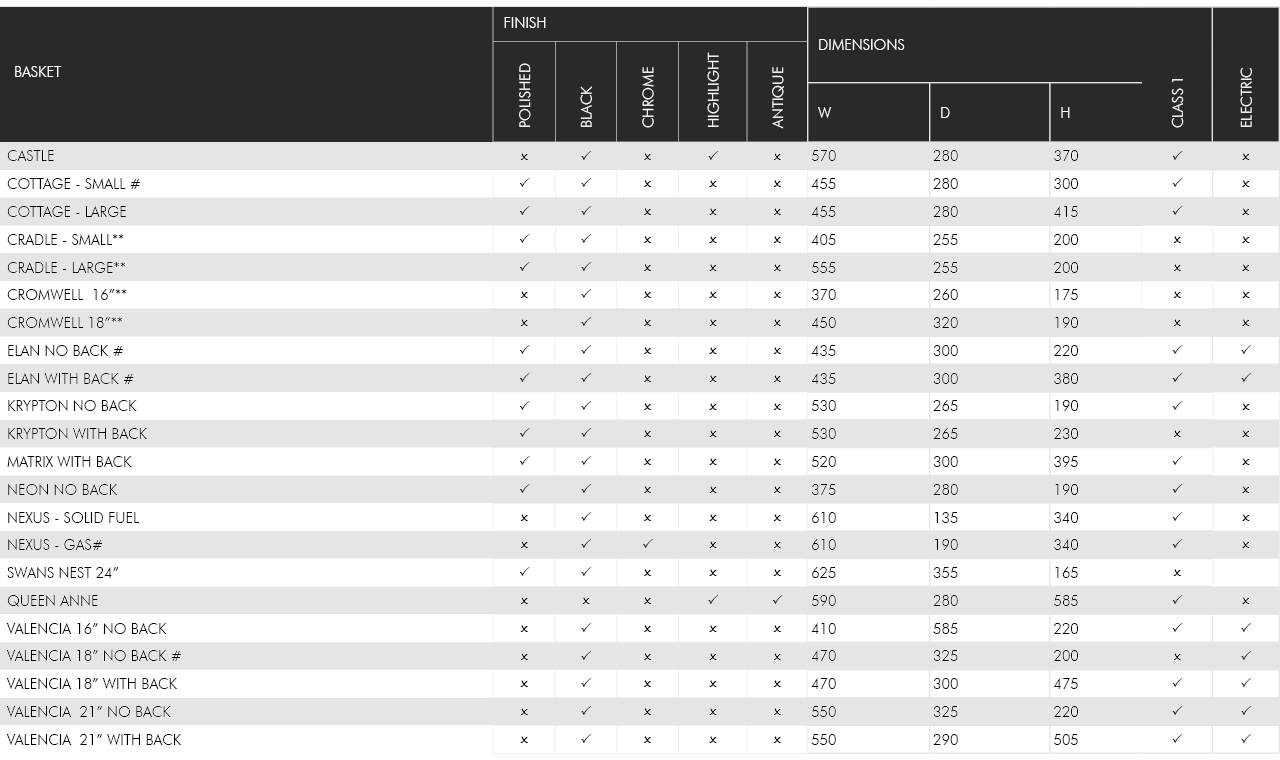Screen dimensions: 1280x760
Task: Click Queen Anne's antique checkmark
Action: click(777, 601)
